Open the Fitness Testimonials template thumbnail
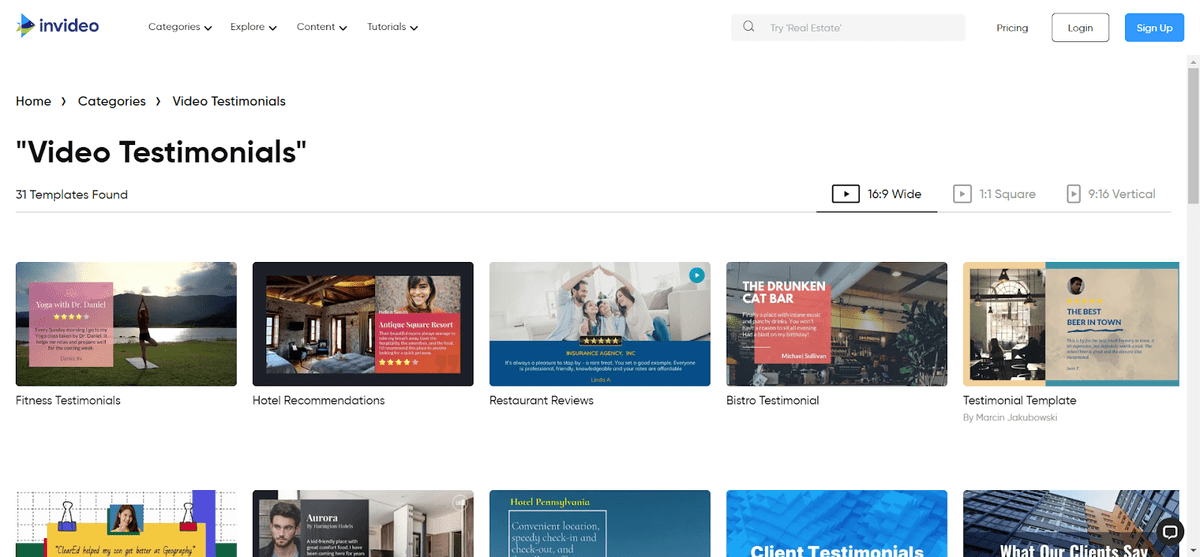This screenshot has width=1200, height=557. [x=126, y=324]
